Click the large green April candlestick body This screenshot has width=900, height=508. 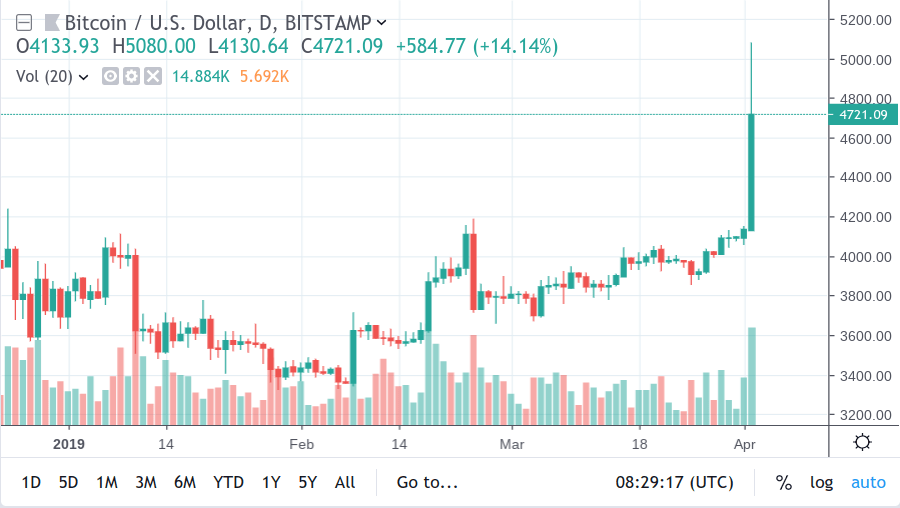click(751, 172)
